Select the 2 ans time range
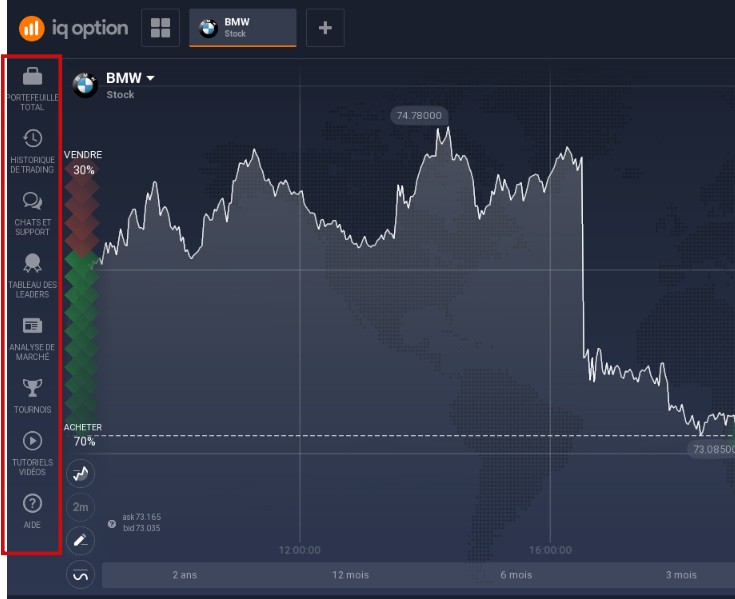Viewport: 735px width, 599px height. tap(185, 575)
